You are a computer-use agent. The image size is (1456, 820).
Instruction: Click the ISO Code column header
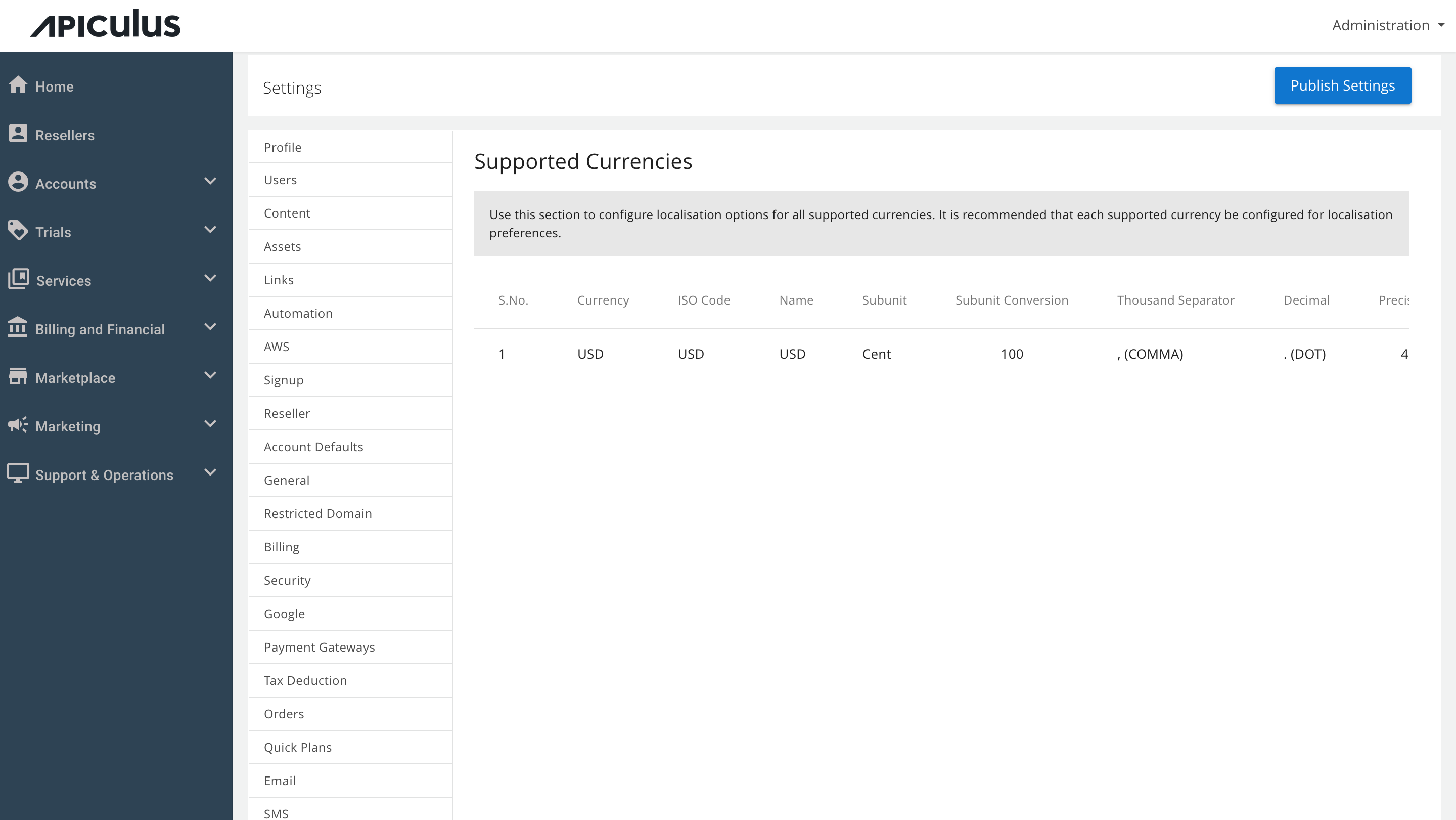click(x=704, y=300)
